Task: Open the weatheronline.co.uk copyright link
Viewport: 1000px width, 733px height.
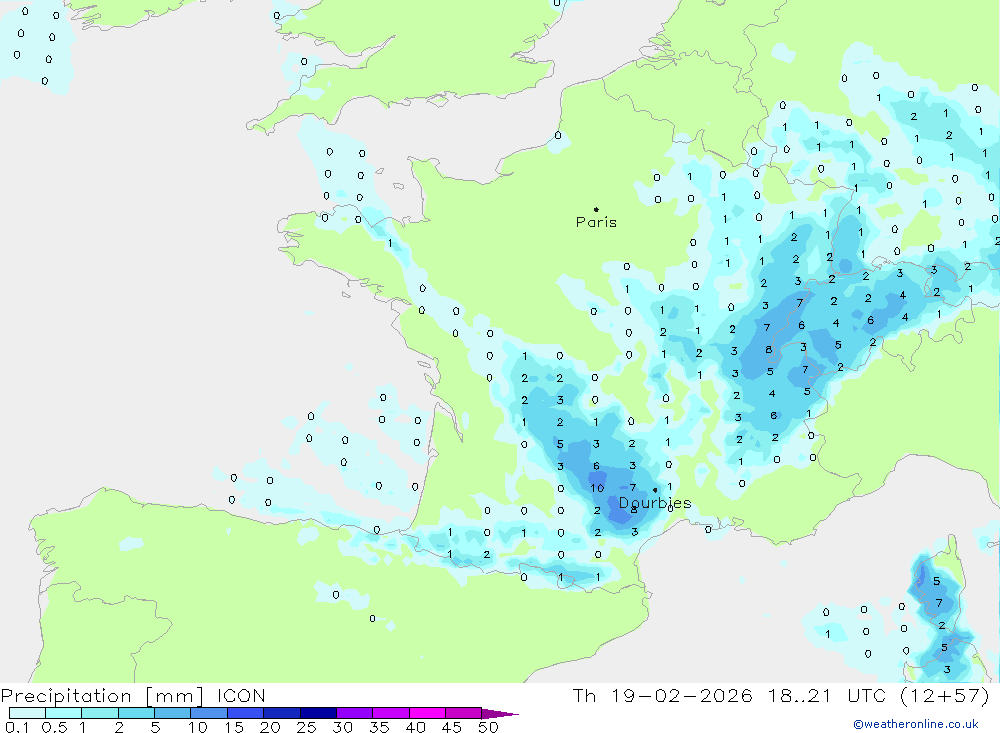Action: (x=916, y=723)
